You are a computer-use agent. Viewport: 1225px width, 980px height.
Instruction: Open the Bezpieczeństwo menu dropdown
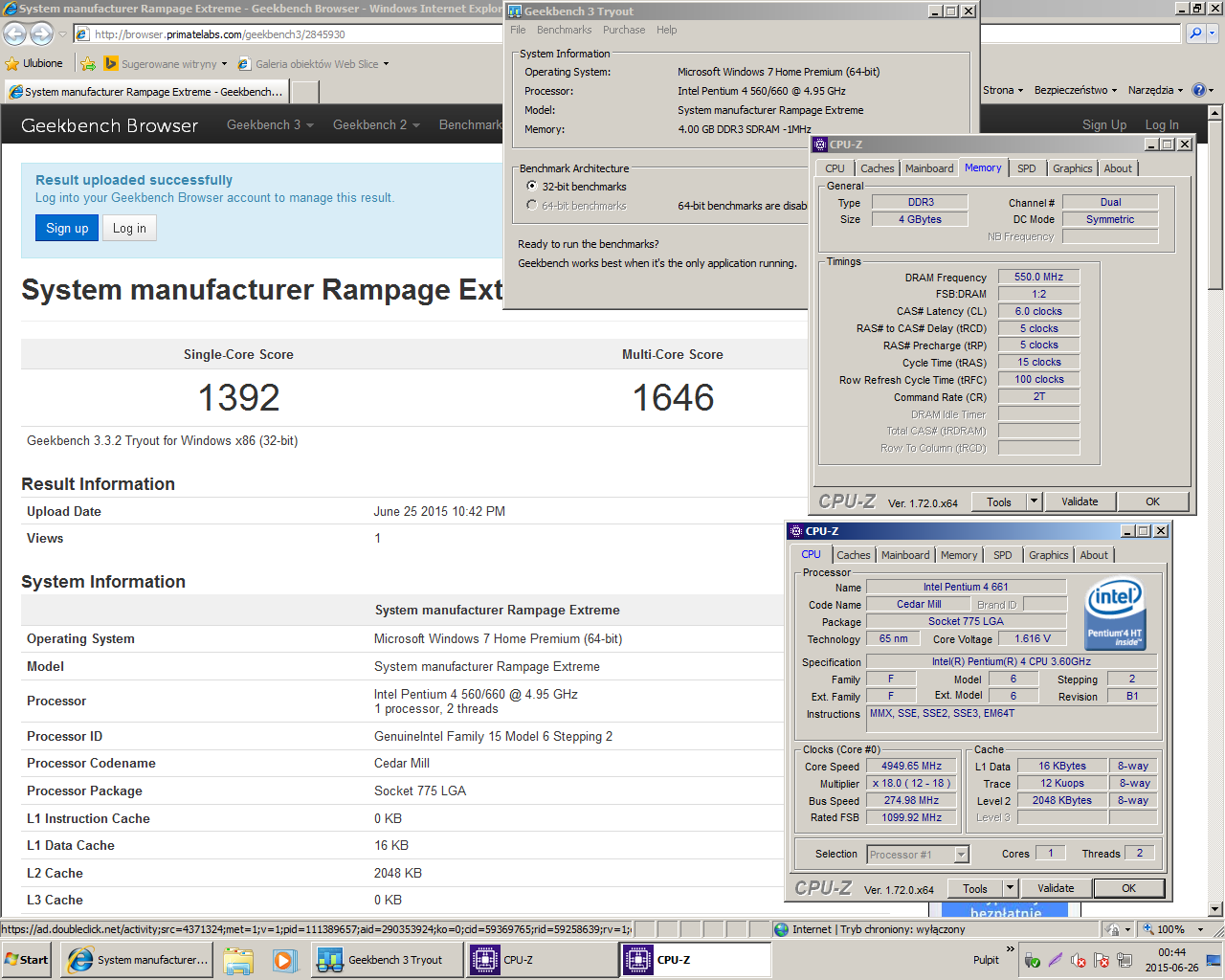1076,90
